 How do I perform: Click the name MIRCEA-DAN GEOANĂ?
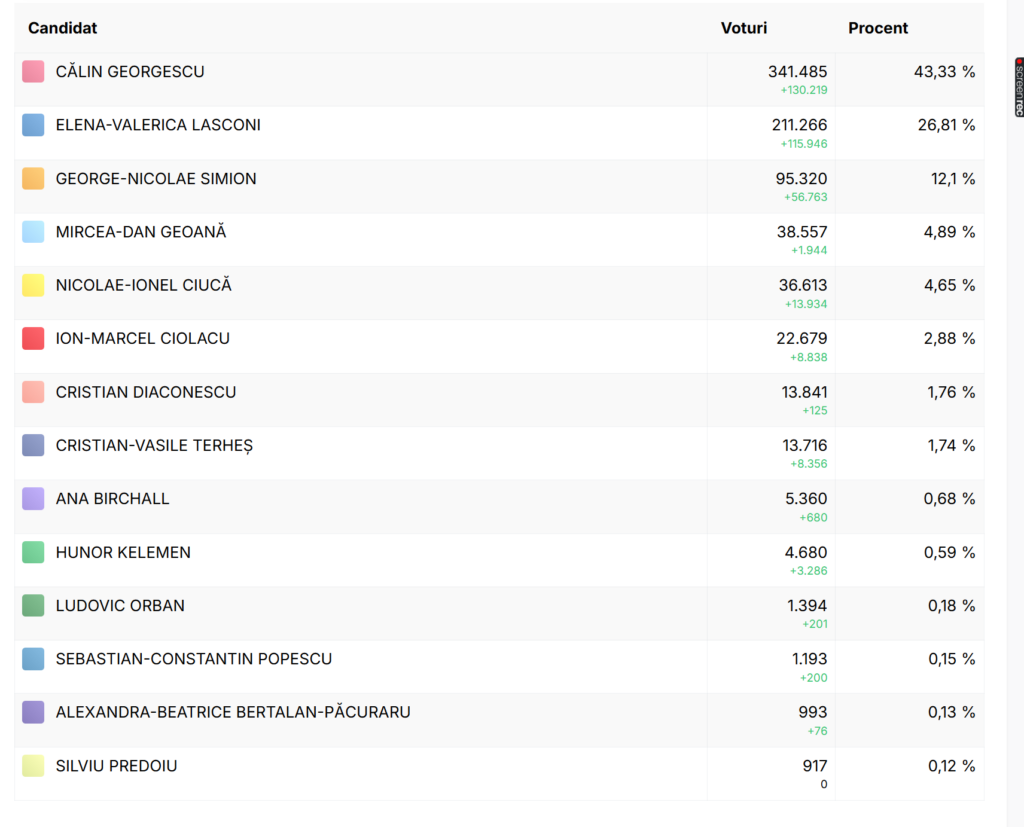(x=141, y=231)
